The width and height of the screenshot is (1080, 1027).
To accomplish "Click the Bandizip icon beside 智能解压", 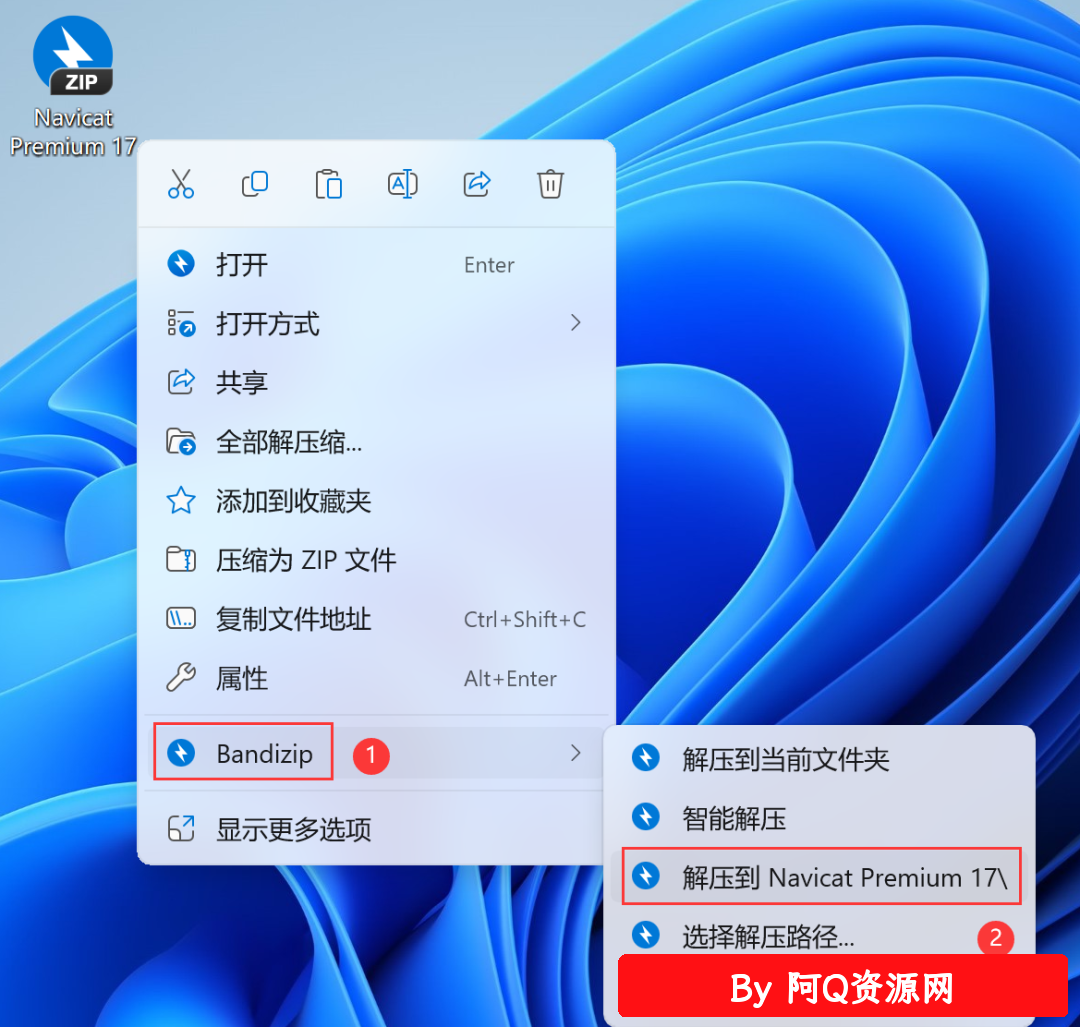I will (646, 817).
